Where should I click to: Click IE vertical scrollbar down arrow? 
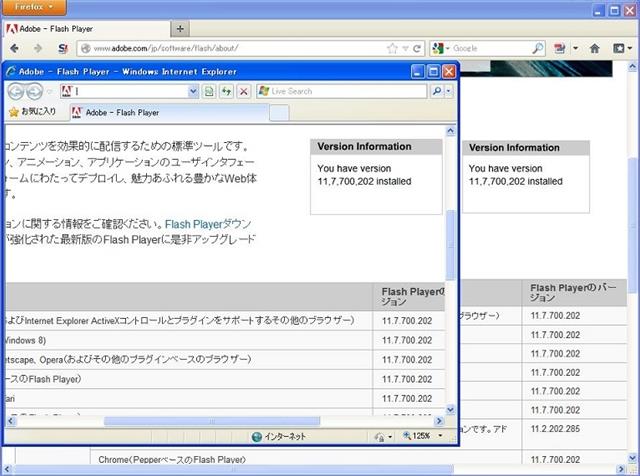click(450, 409)
